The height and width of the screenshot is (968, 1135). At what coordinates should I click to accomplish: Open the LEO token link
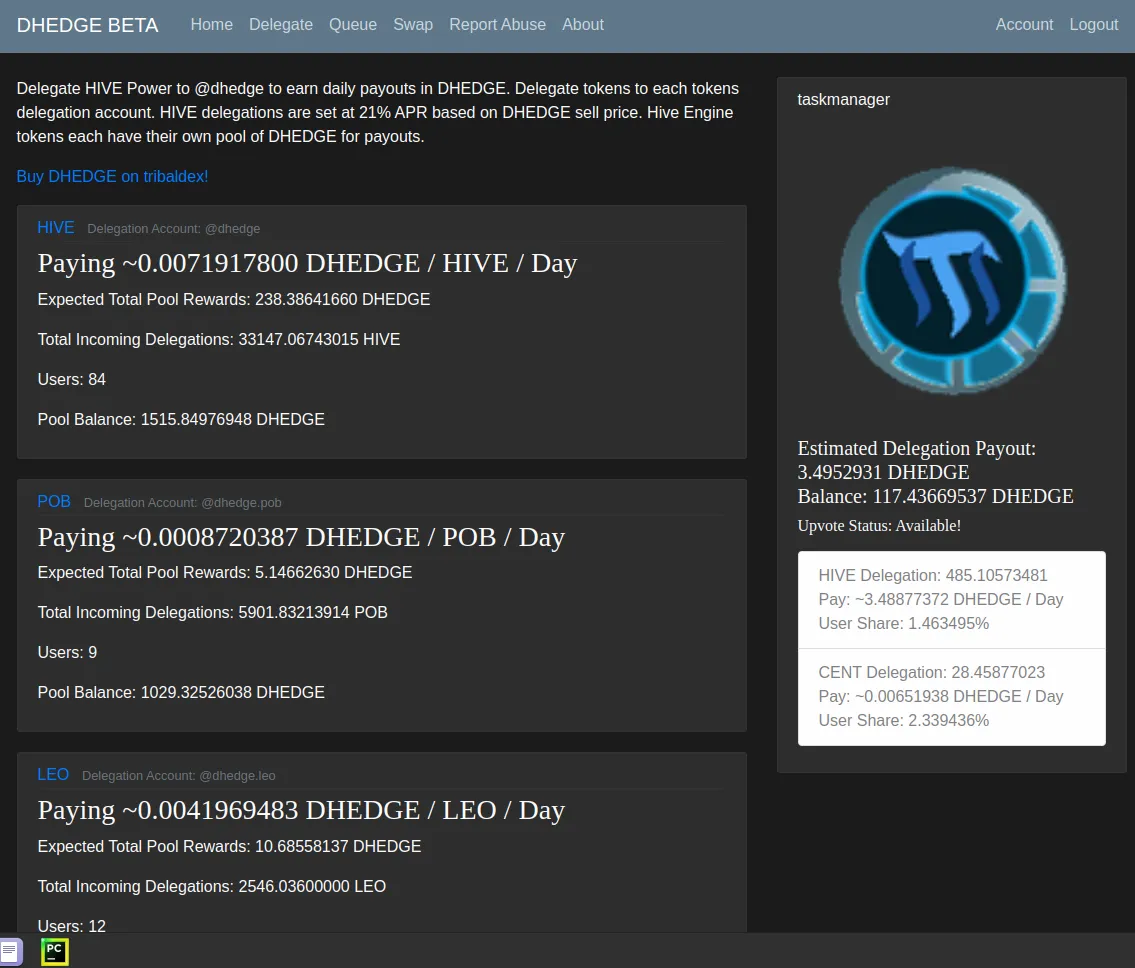(54, 775)
